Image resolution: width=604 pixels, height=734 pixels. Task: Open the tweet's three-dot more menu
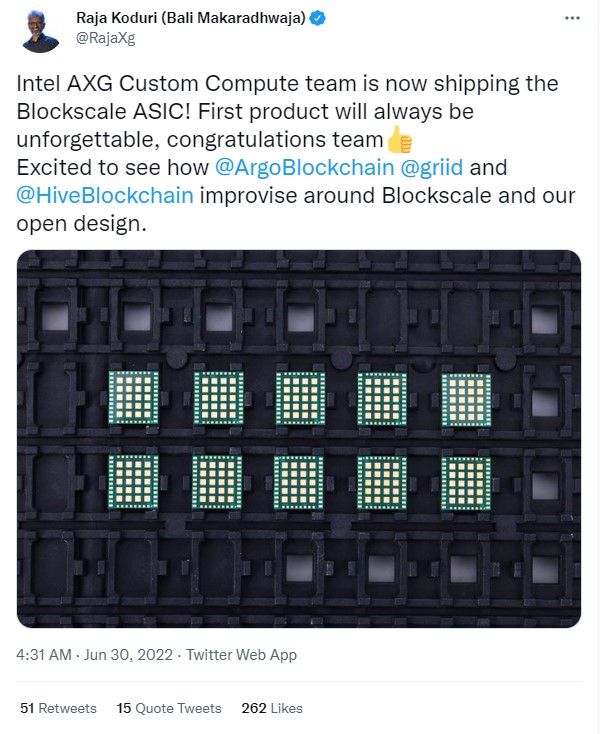572,18
